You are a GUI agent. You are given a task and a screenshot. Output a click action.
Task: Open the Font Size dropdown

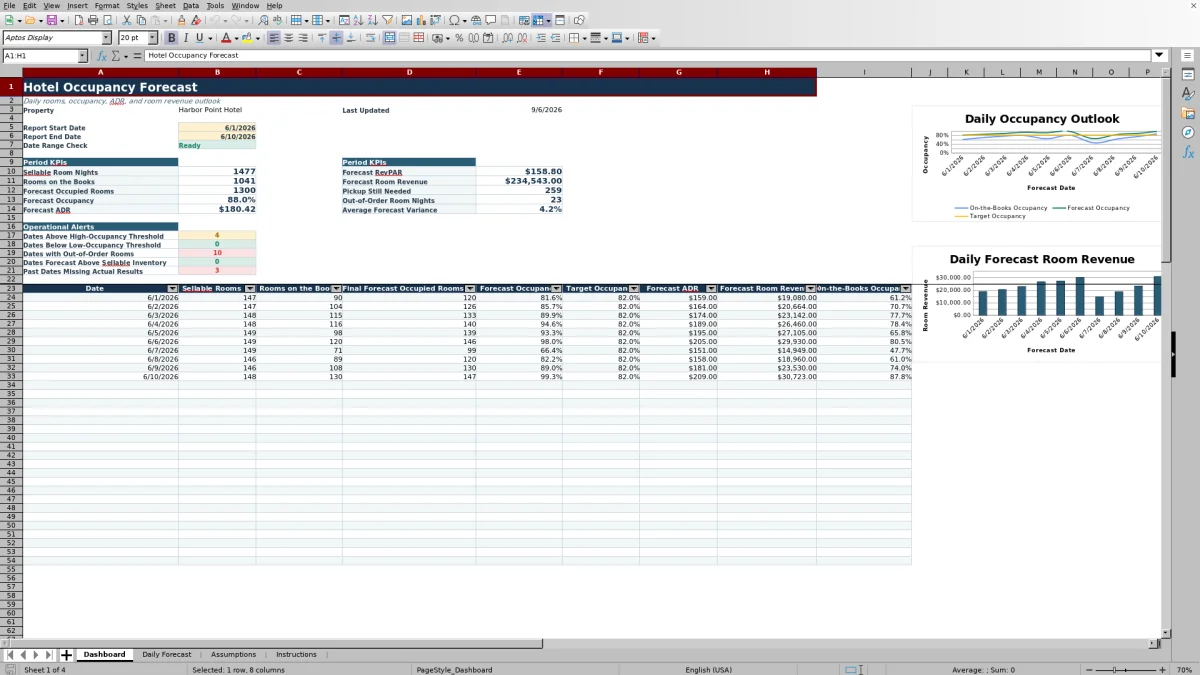(x=153, y=38)
